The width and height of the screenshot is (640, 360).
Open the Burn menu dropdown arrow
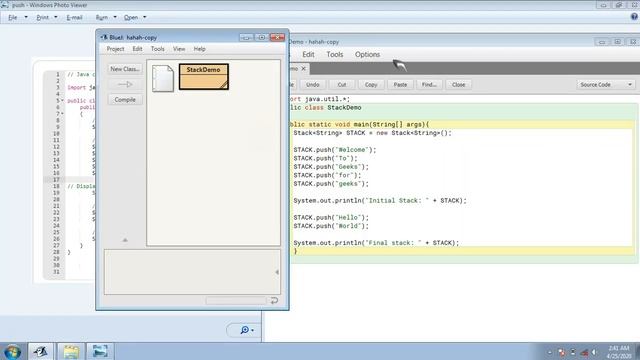point(115,17)
